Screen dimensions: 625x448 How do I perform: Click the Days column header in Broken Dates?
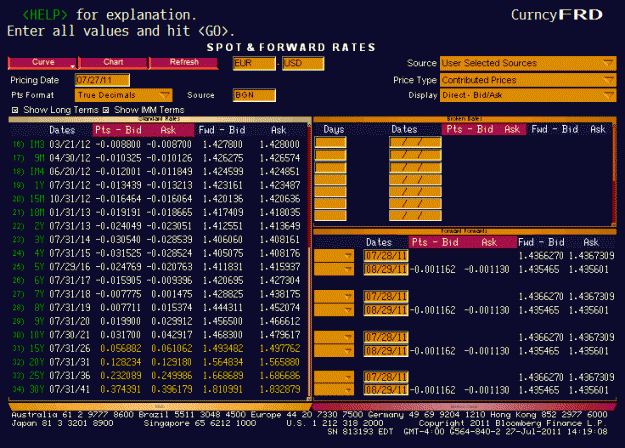click(334, 130)
